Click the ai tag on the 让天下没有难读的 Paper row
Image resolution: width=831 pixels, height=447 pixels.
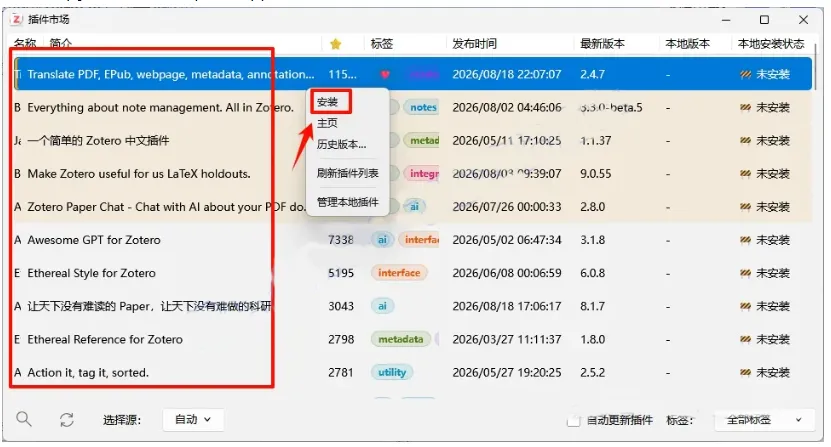pos(382,306)
